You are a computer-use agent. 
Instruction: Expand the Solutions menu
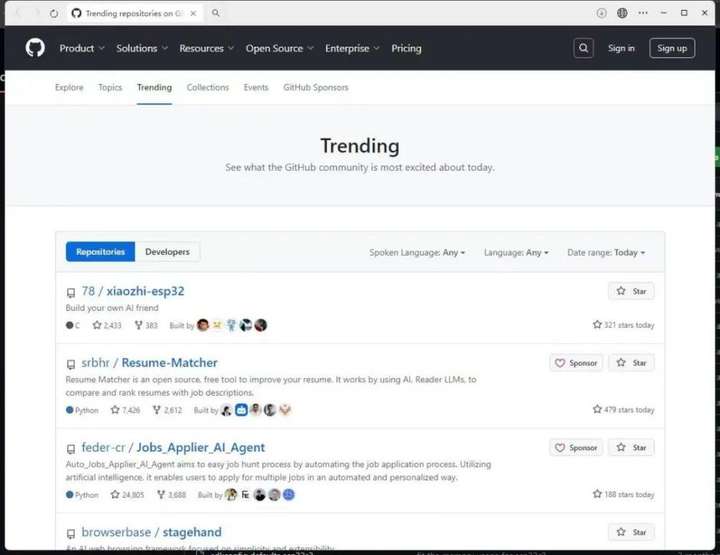point(142,48)
